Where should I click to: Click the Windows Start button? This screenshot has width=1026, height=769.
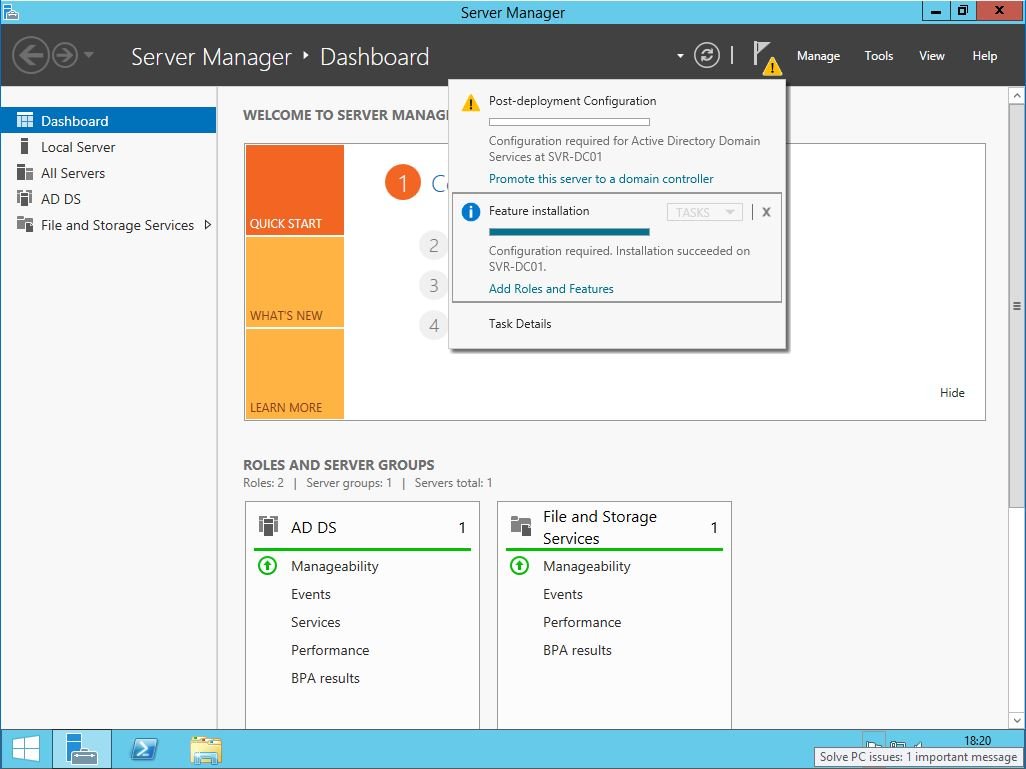coord(26,748)
